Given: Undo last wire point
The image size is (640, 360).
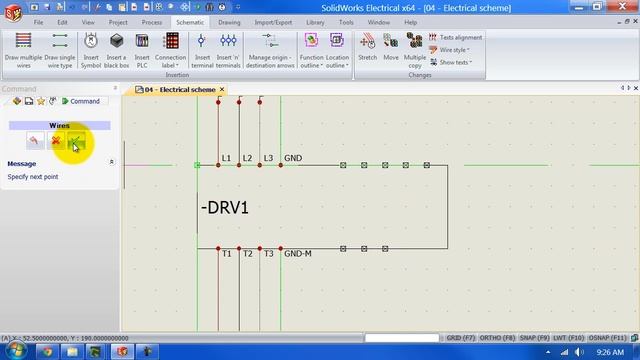Looking at the screenshot, I should (x=35, y=141).
